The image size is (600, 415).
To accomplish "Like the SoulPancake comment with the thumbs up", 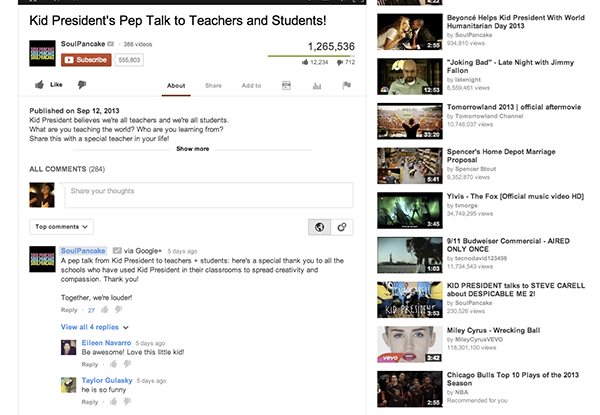I will (104, 309).
